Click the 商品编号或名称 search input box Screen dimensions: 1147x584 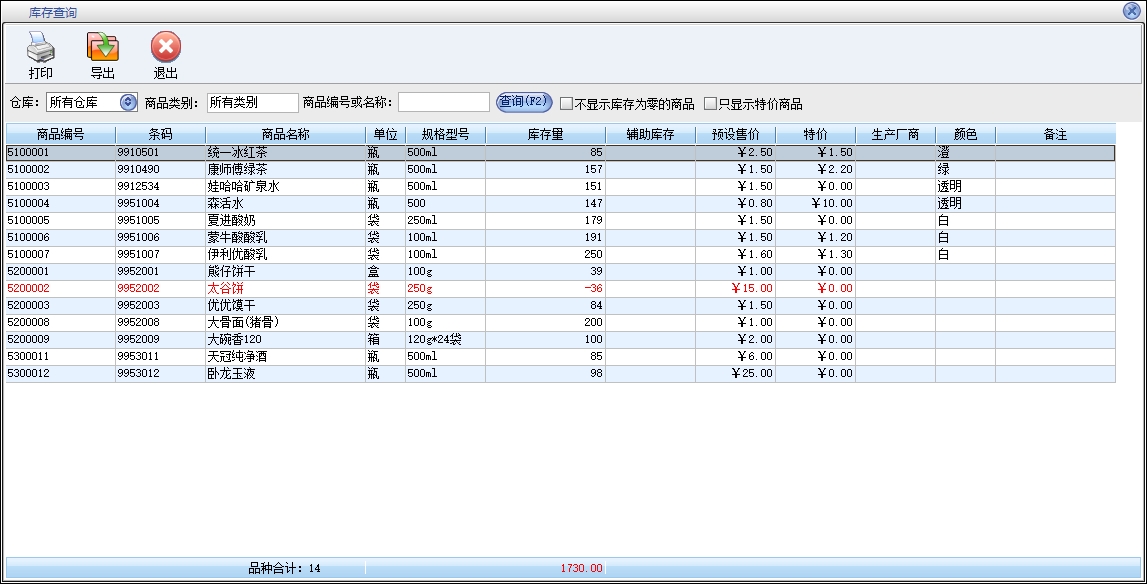[443, 103]
